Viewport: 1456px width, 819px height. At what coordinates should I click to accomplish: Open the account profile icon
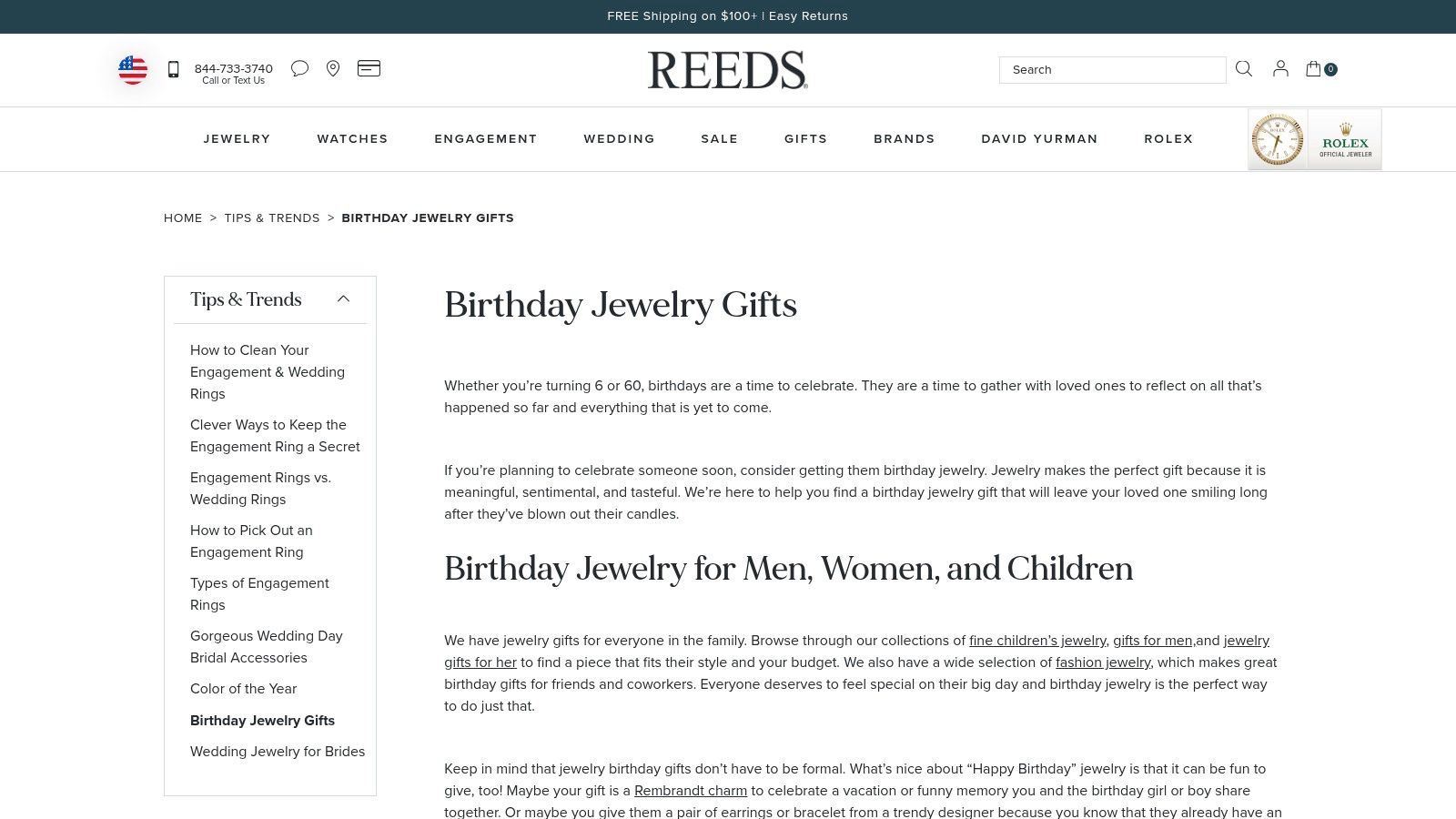click(x=1280, y=69)
